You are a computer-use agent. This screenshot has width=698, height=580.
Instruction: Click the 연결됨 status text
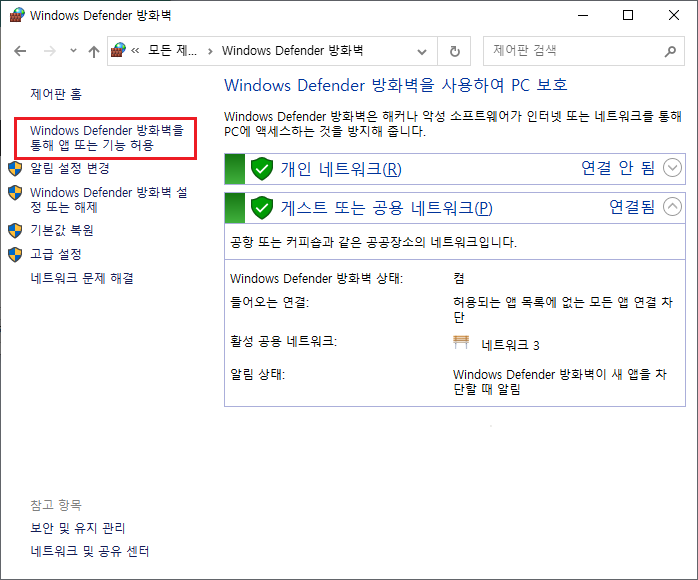tap(632, 207)
